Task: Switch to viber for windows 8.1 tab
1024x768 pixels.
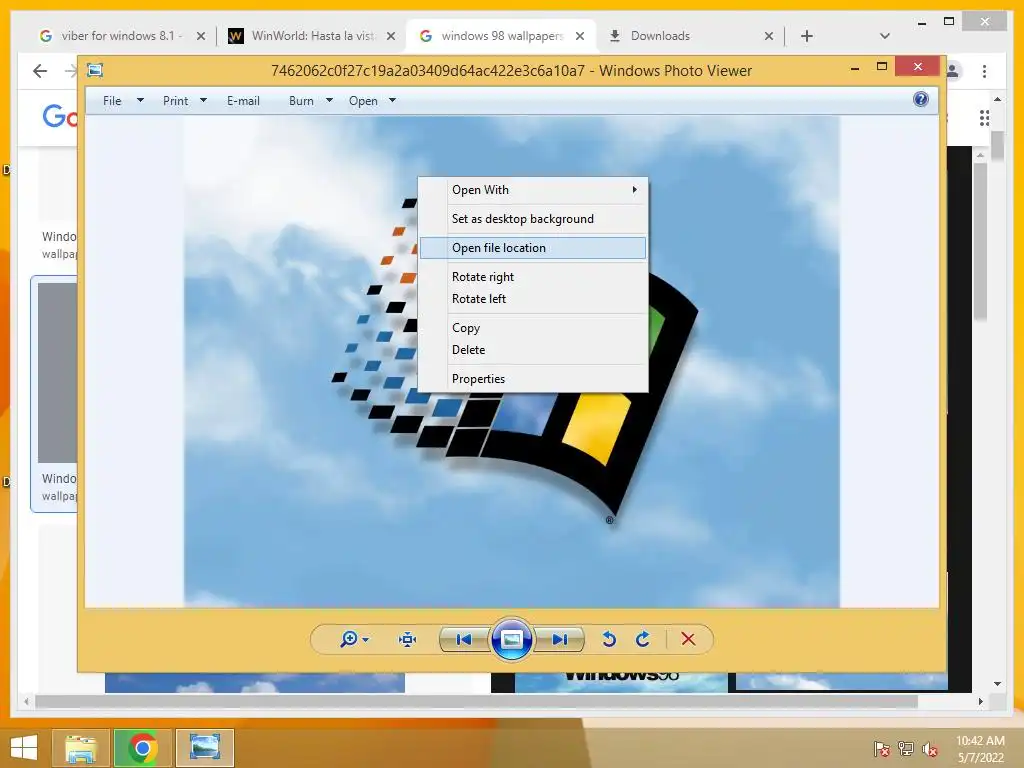Action: [121, 36]
